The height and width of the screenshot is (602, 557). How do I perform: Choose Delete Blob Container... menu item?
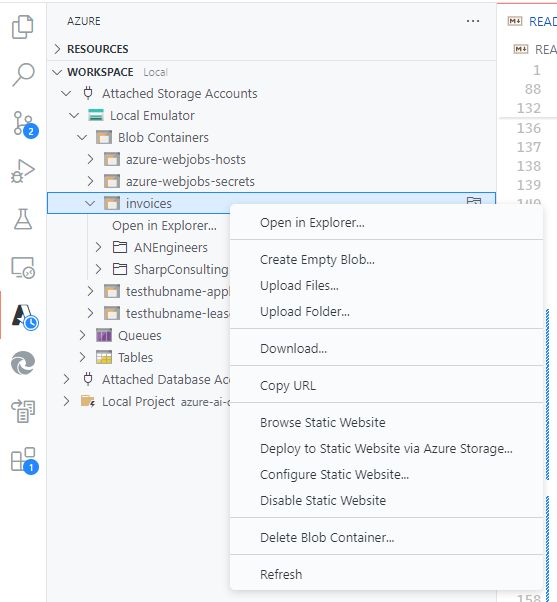[x=386, y=538]
